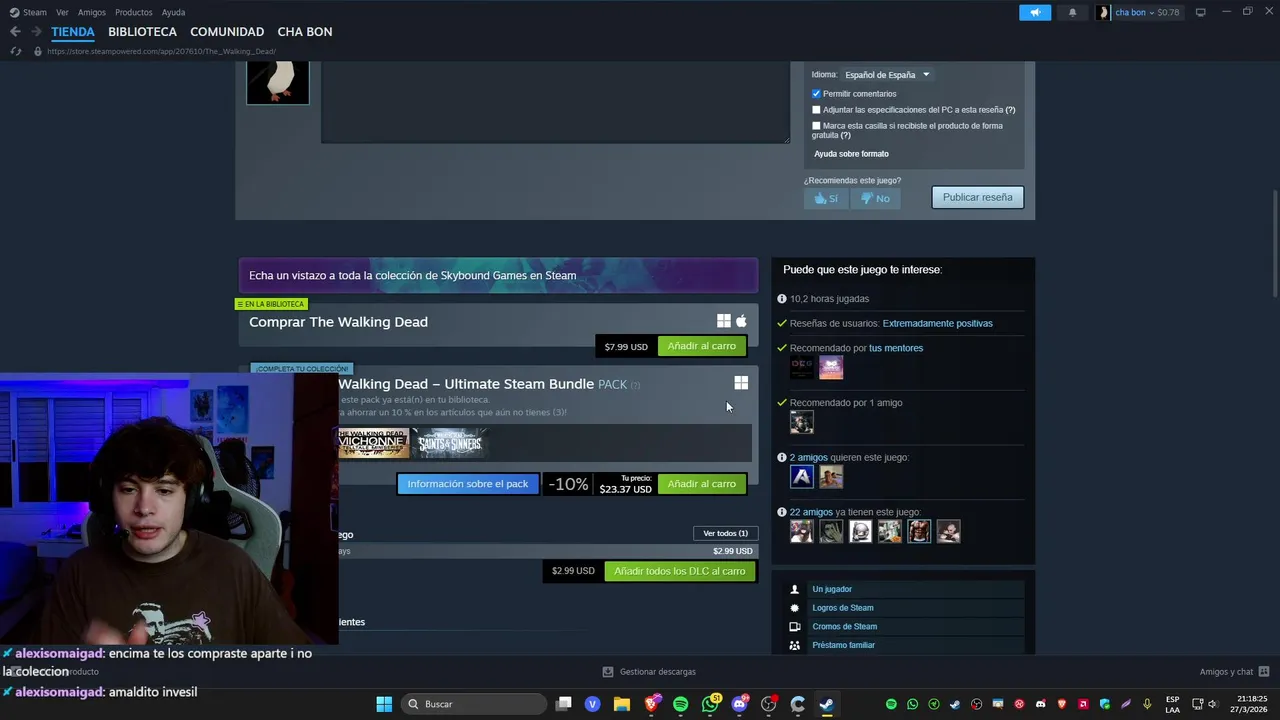Image resolution: width=1280 pixels, height=720 pixels.
Task: Switch to the BIBLIOTECA tab
Action: [x=142, y=32]
